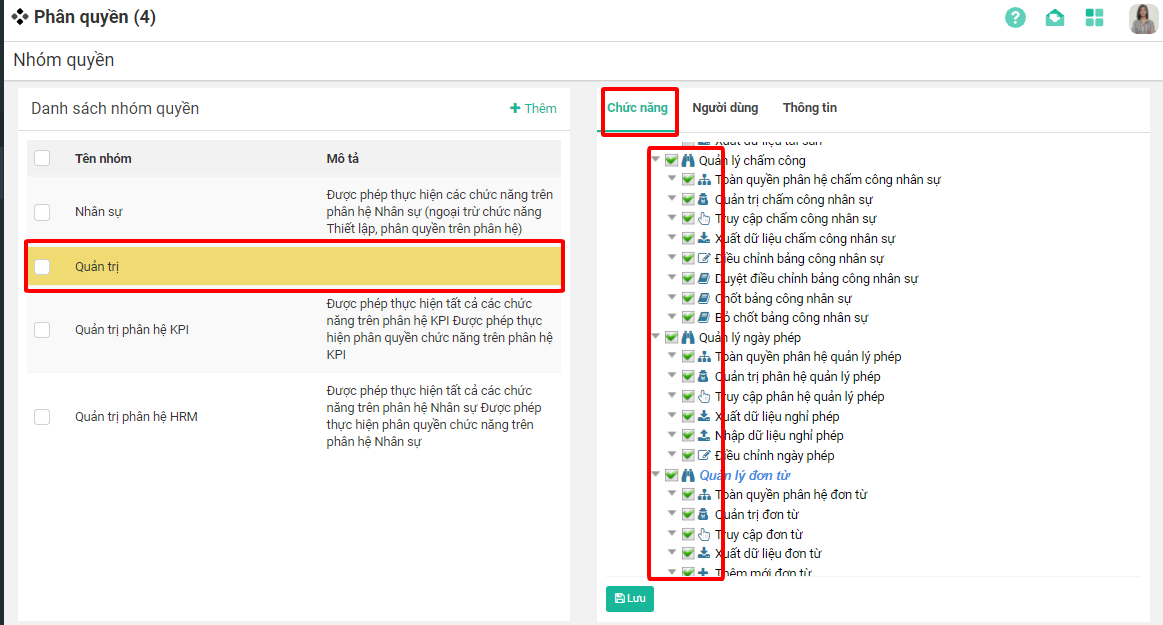Click the help question mark icon

pos(1015,18)
